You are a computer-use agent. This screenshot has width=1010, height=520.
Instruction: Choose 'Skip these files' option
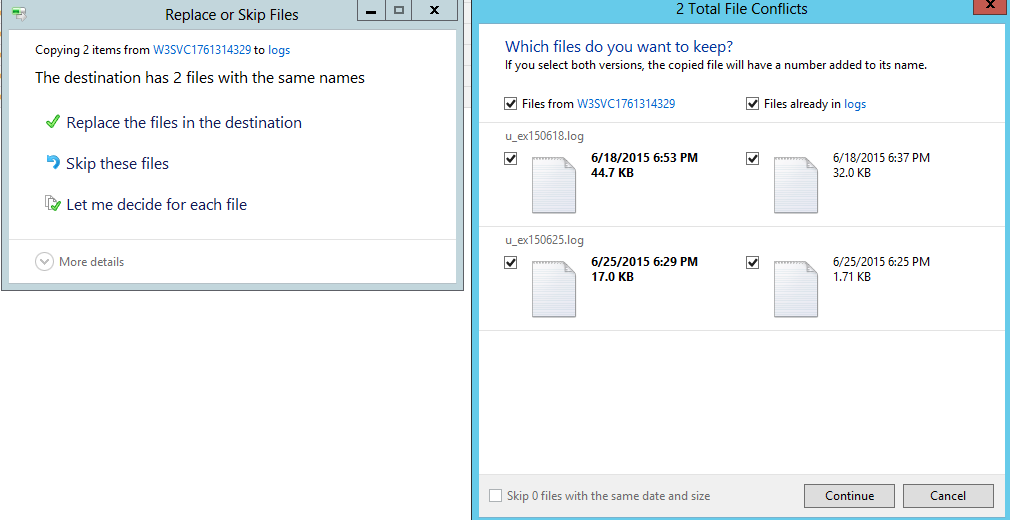pyautogui.click(x=117, y=164)
